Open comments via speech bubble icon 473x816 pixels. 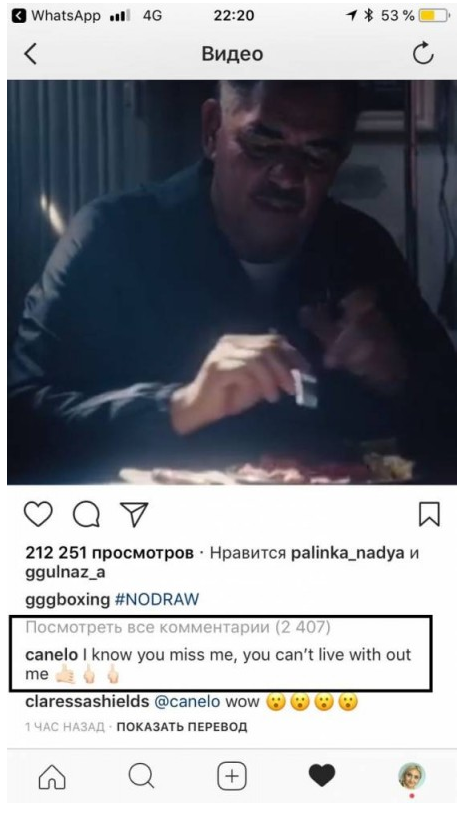tap(86, 514)
